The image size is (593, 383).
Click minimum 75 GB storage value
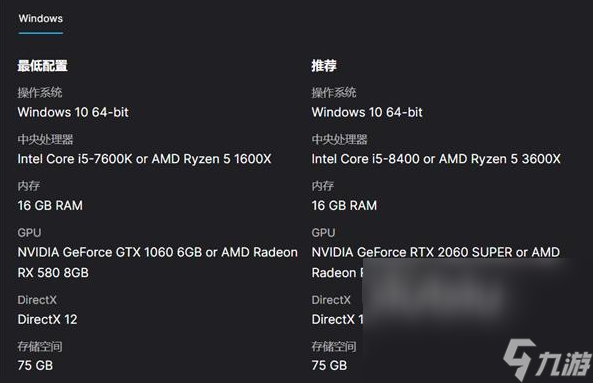coord(35,365)
